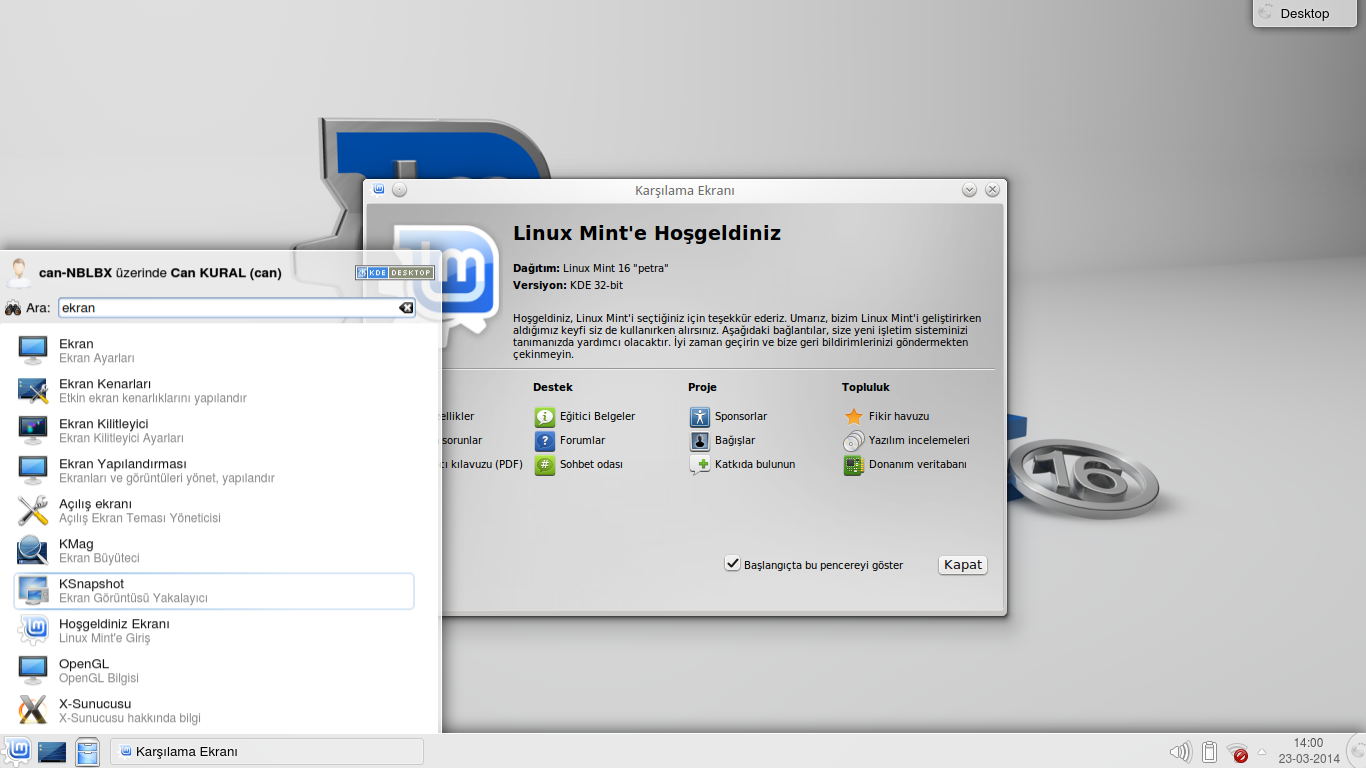Click the Katkıda bulunun icon
Image resolution: width=1366 pixels, height=768 pixels.
click(699, 465)
